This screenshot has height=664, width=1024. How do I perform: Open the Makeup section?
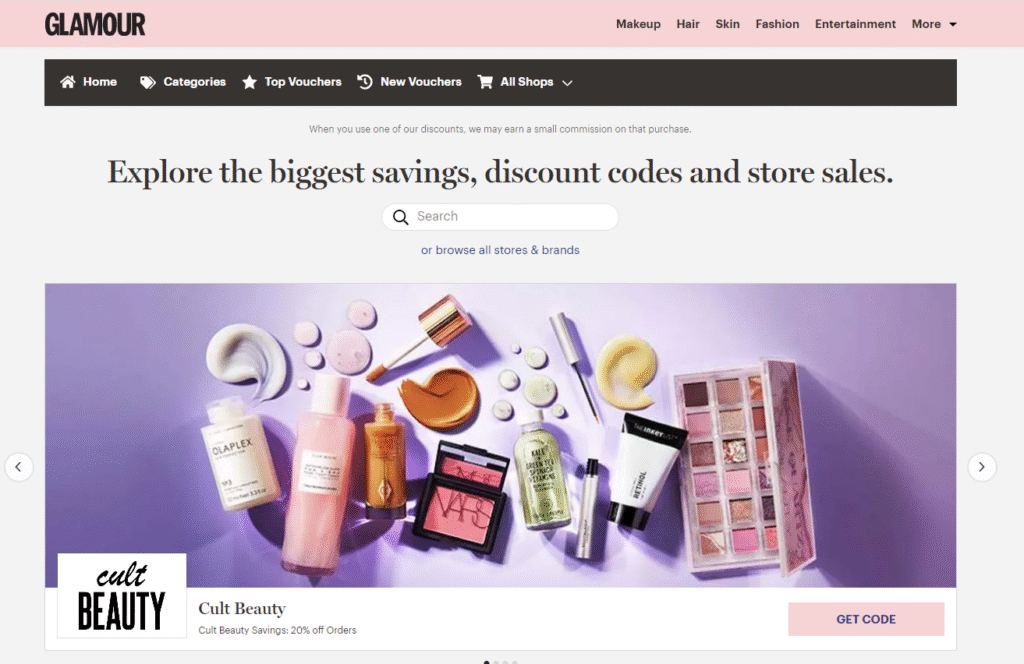tap(638, 24)
